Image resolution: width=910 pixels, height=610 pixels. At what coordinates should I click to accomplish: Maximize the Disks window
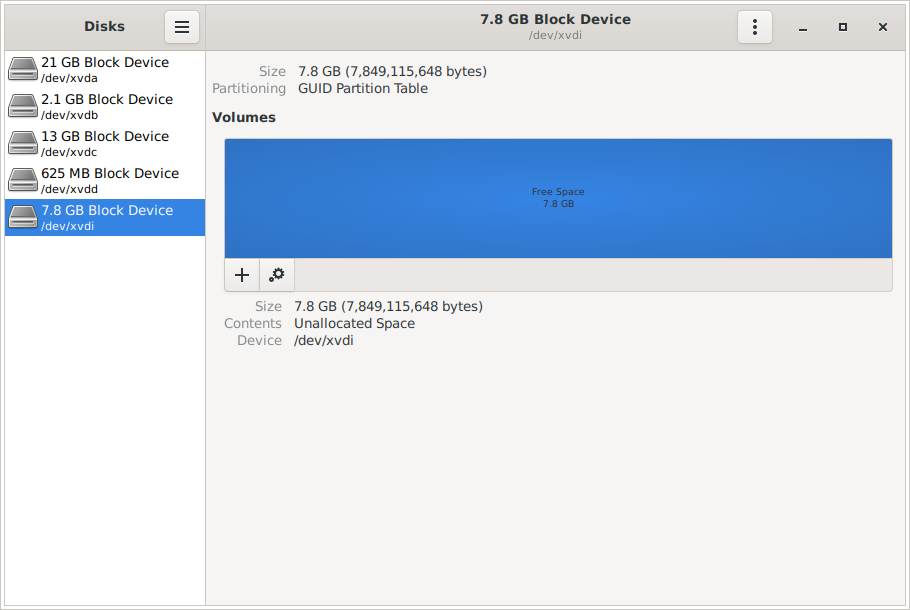[x=843, y=28]
